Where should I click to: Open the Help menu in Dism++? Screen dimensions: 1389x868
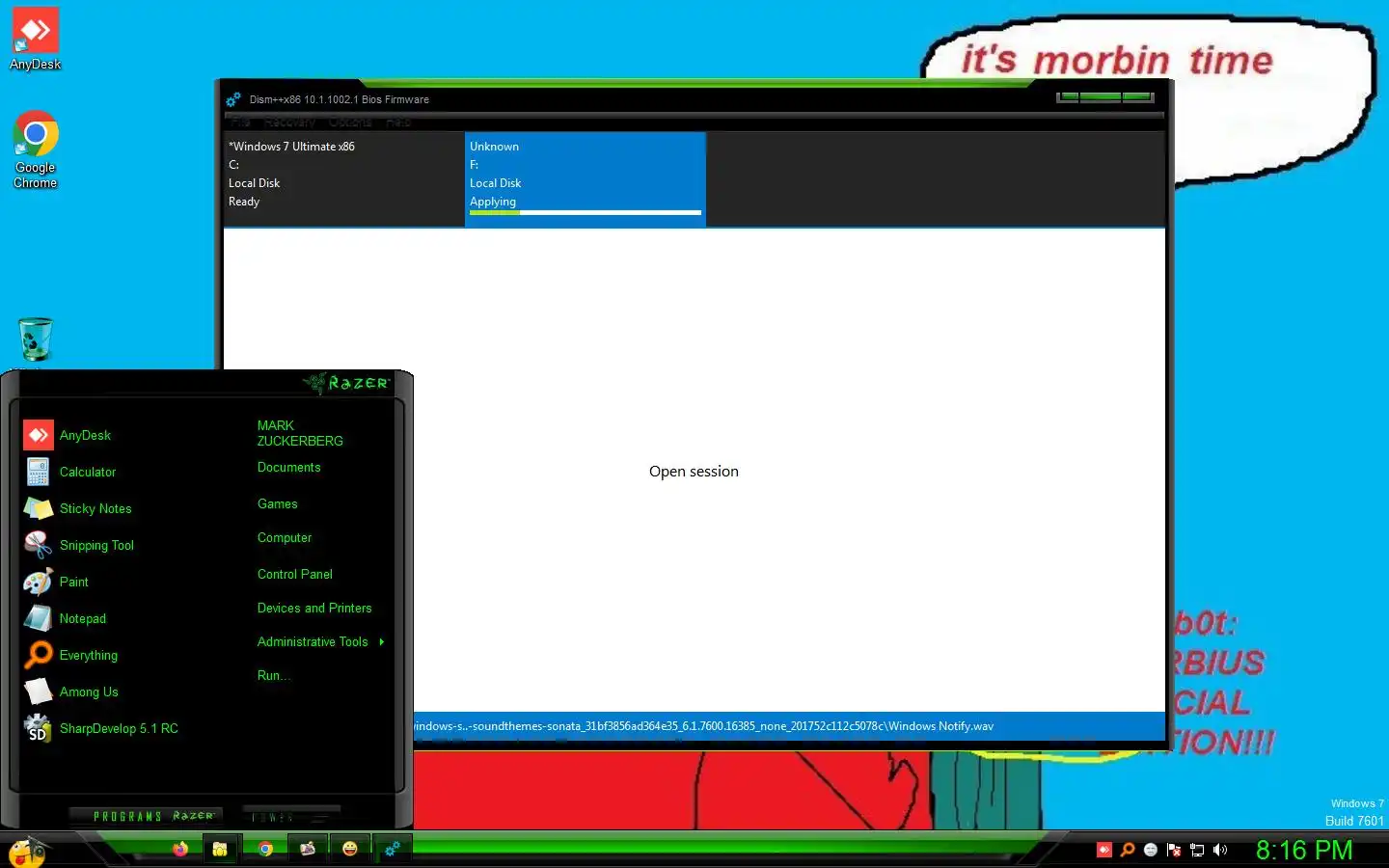398,122
